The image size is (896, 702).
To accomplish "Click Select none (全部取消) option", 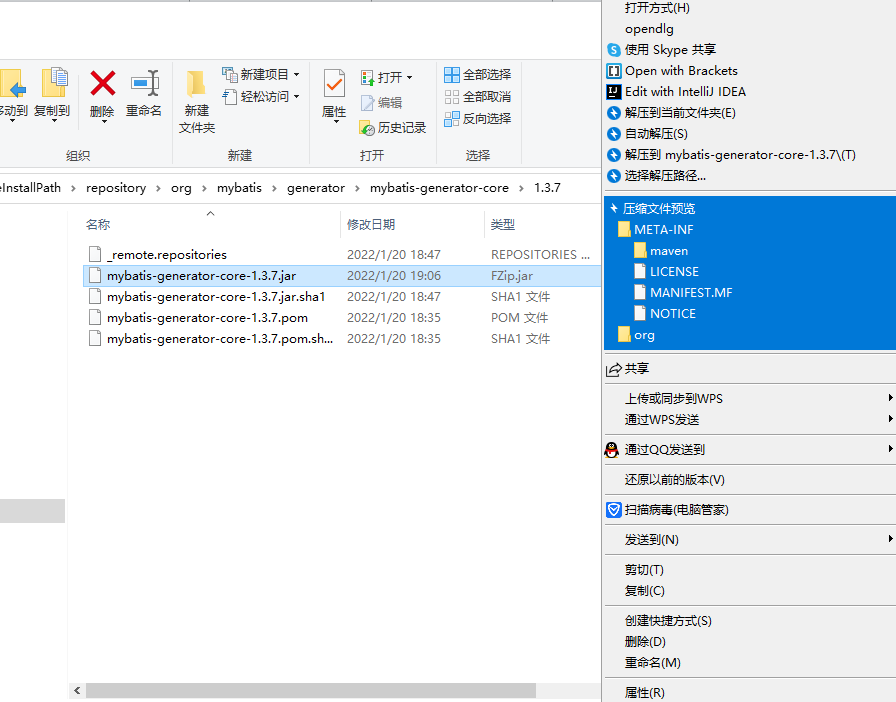I will [x=478, y=97].
